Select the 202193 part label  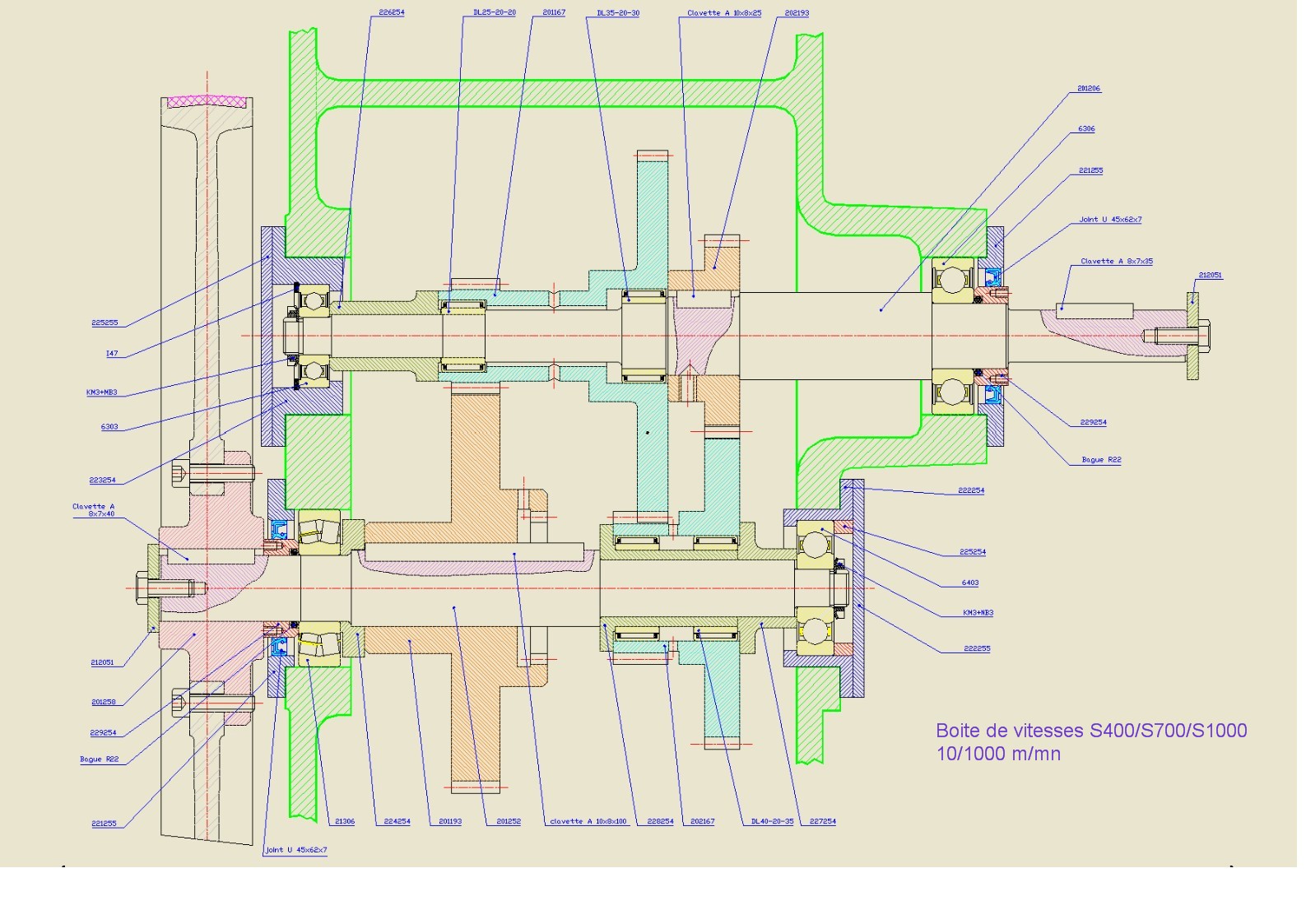[x=797, y=13]
